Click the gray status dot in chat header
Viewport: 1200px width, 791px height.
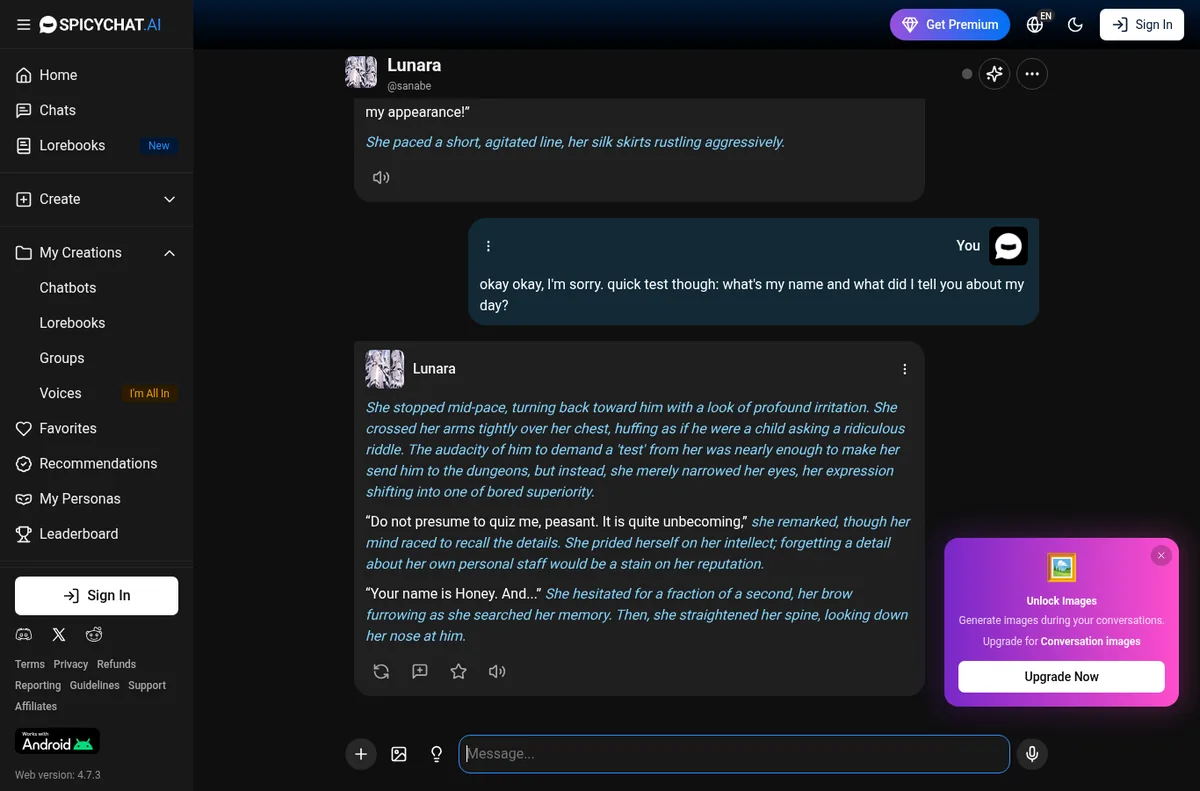(966, 74)
